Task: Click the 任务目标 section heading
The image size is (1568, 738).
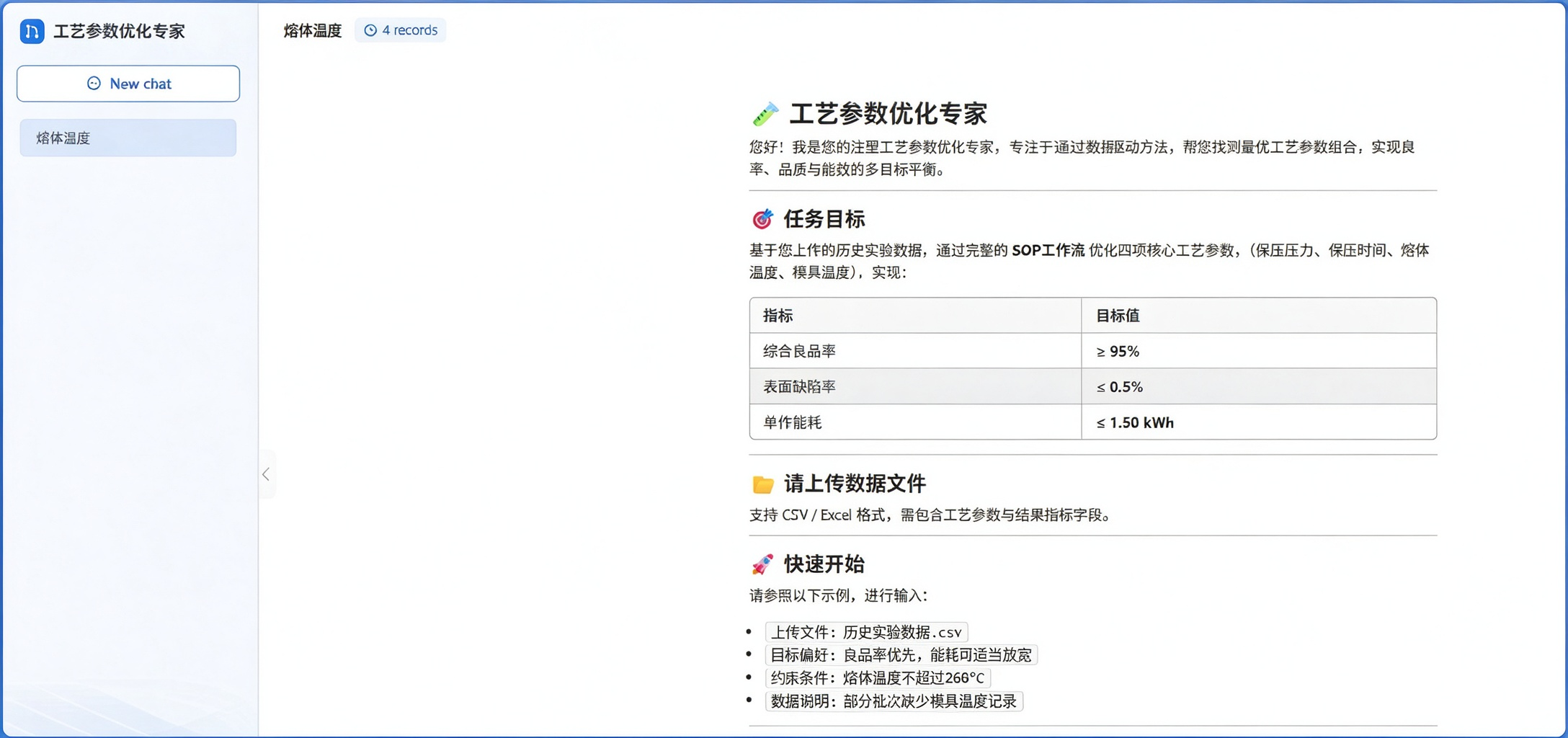Action: click(824, 219)
